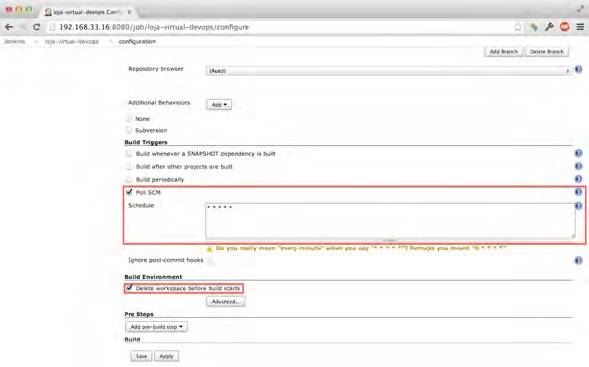The width and height of the screenshot is (589, 367).
Task: Click the wrench extension icon in the toolbar
Action: pyautogui.click(x=549, y=27)
